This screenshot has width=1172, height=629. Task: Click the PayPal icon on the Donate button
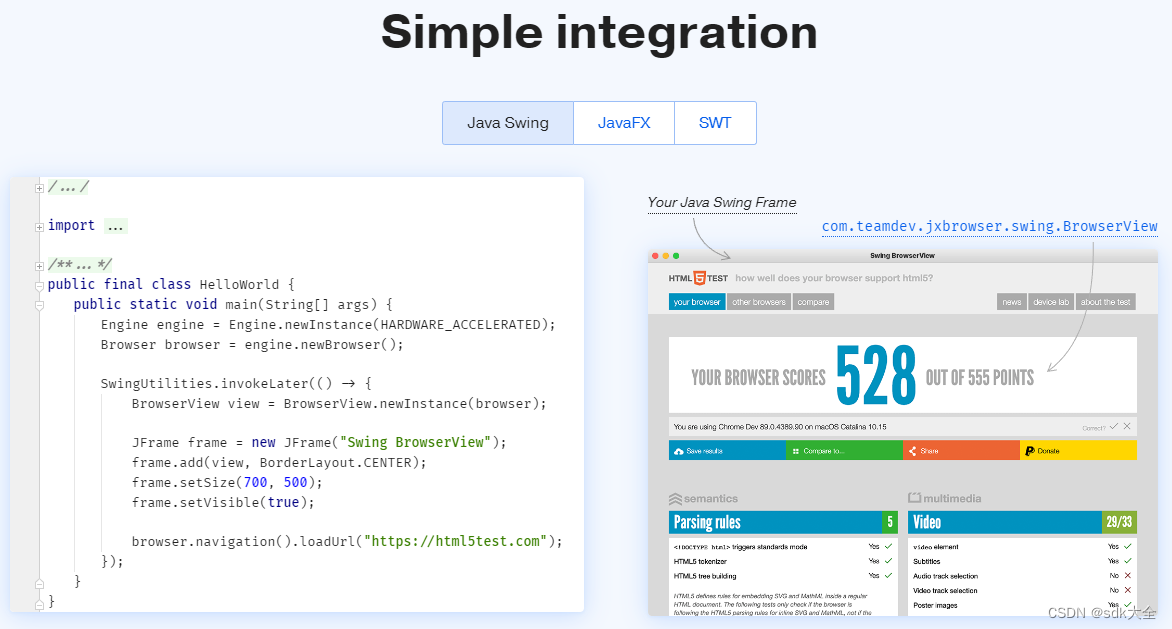click(x=1029, y=451)
